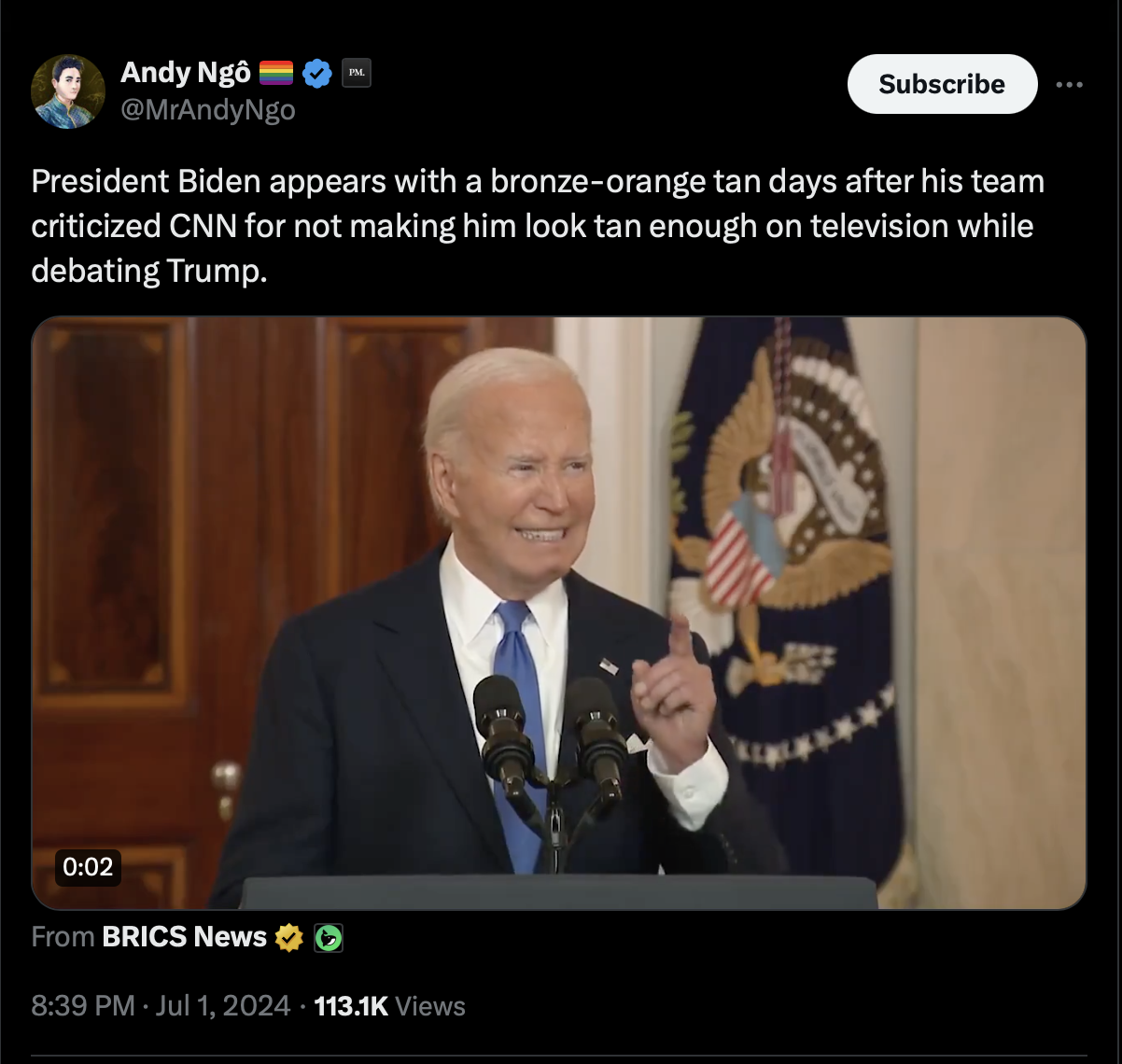Screen dimensions: 1122x1064
Task: Open the three-dot more options menu
Action: pyautogui.click(x=1070, y=84)
